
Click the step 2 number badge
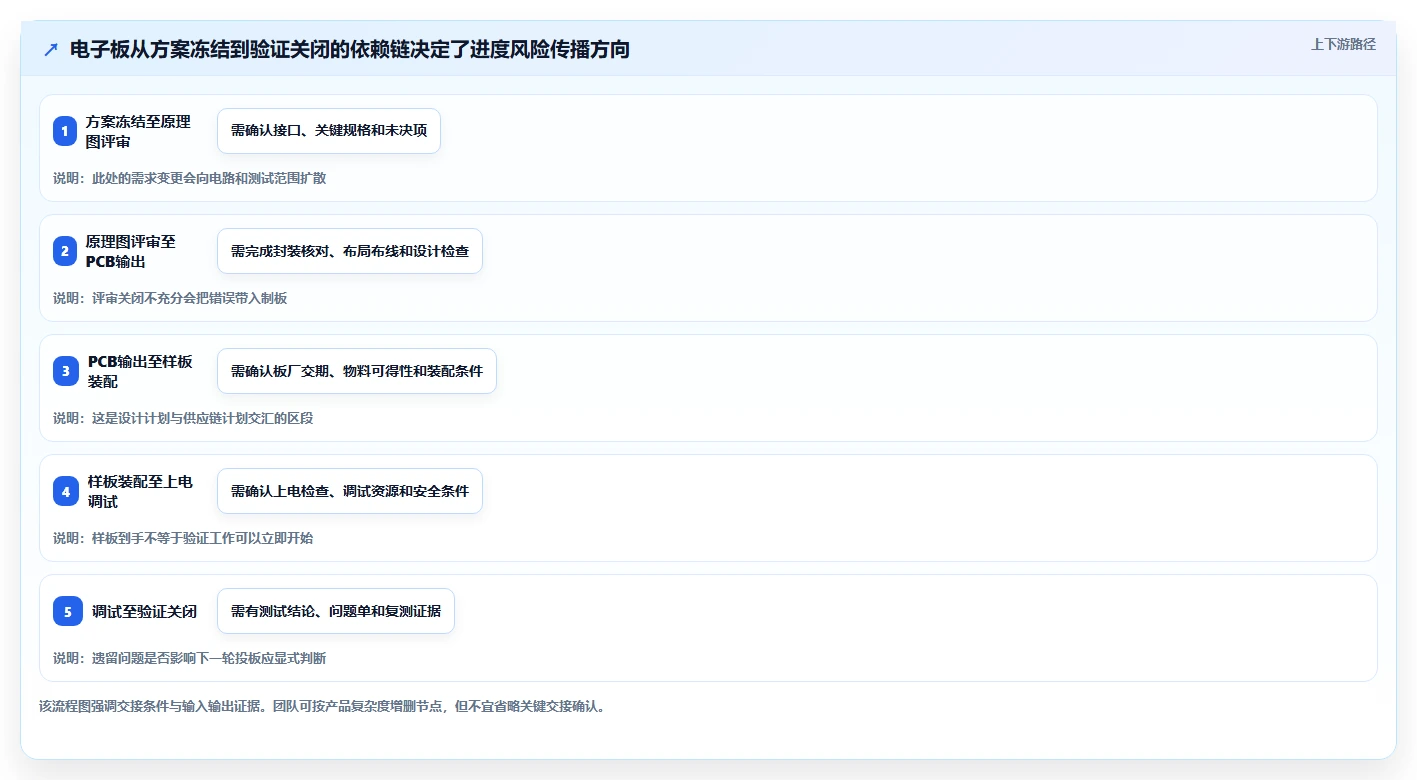65,251
